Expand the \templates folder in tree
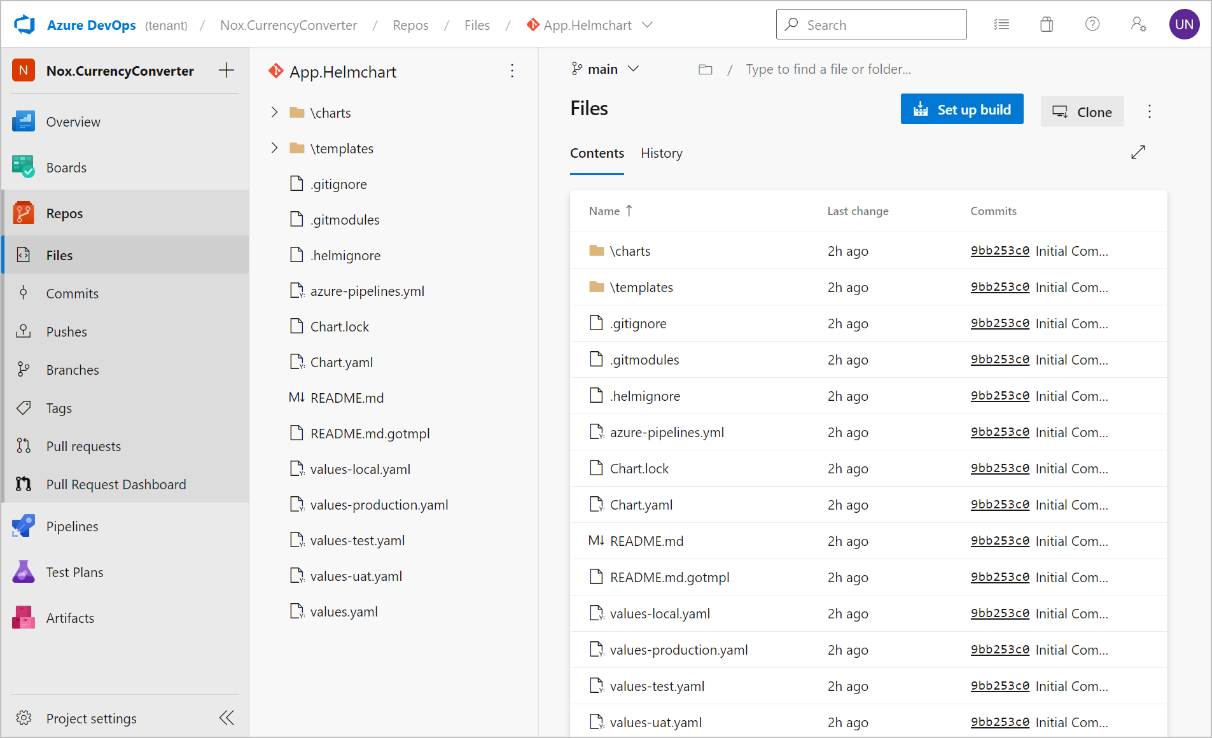This screenshot has width=1212, height=738. [x=275, y=148]
